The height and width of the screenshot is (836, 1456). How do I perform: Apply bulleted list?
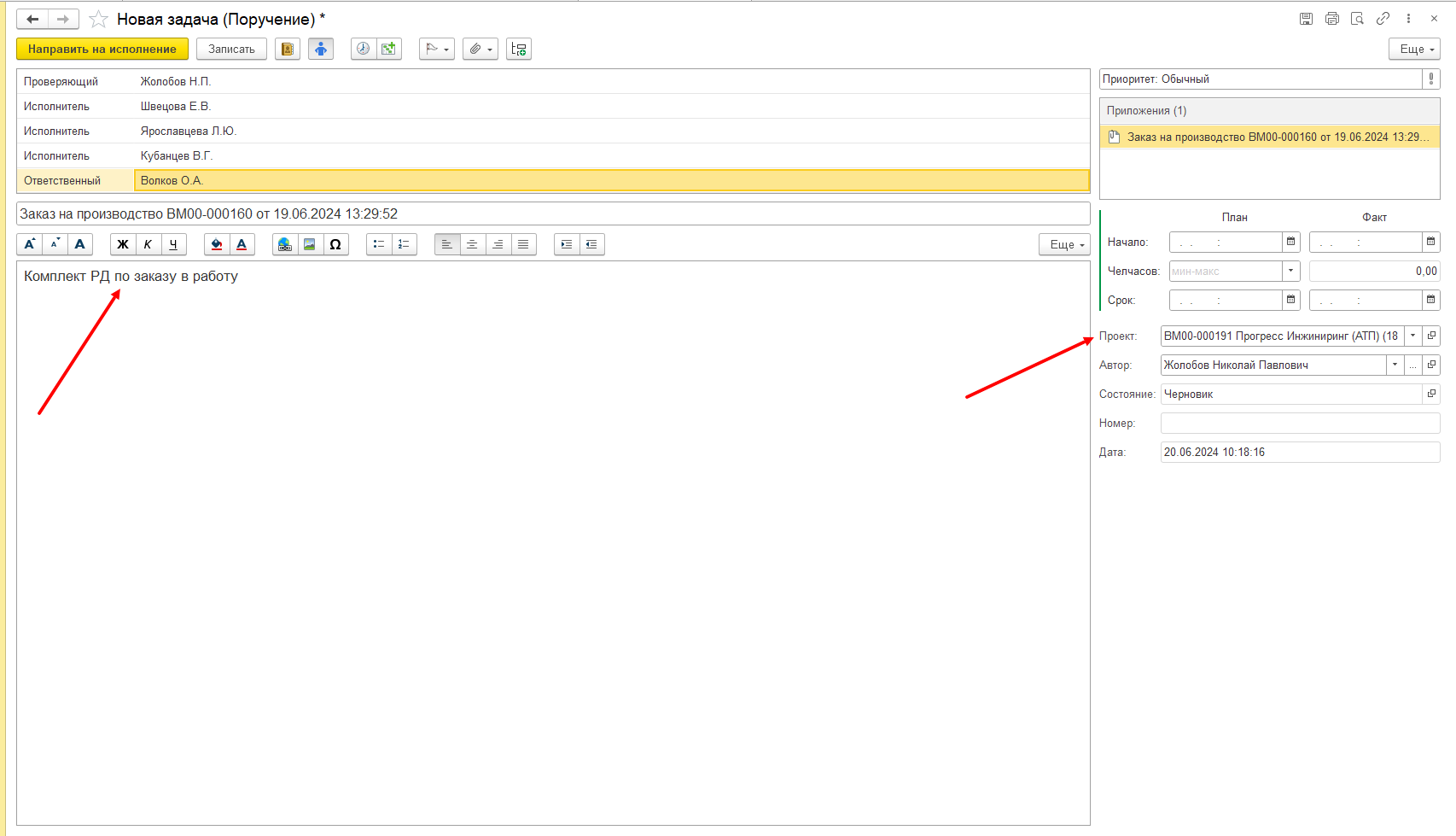point(379,244)
